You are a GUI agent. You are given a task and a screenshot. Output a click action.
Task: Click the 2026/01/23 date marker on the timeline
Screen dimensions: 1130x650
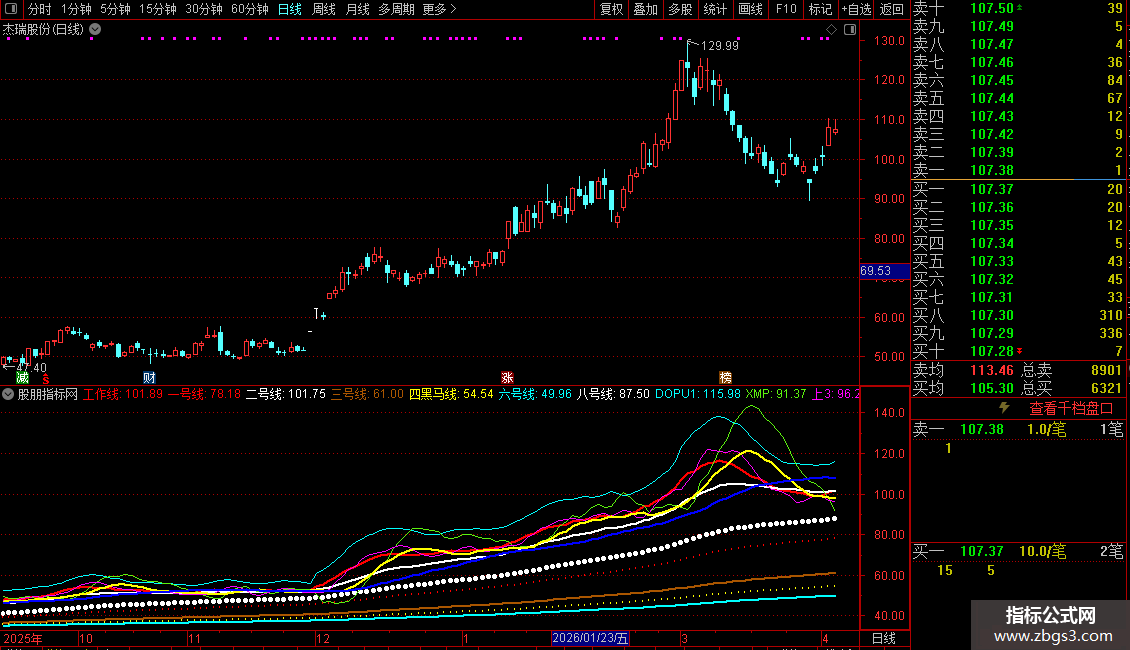[592, 638]
